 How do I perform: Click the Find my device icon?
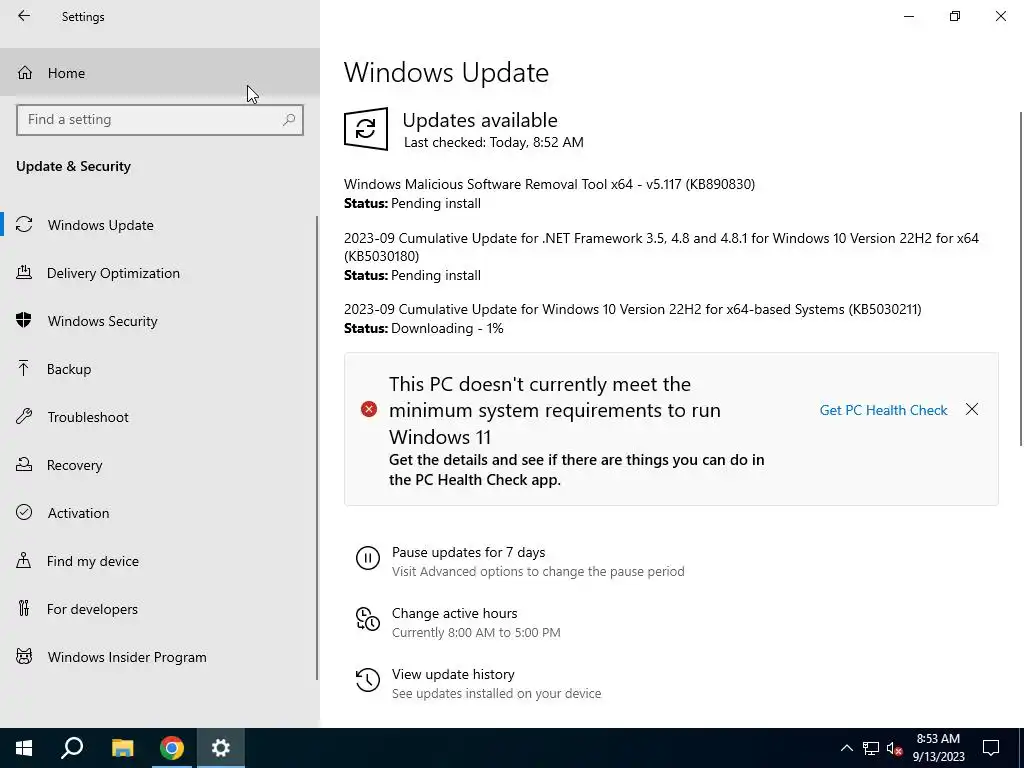pyautogui.click(x=24, y=561)
